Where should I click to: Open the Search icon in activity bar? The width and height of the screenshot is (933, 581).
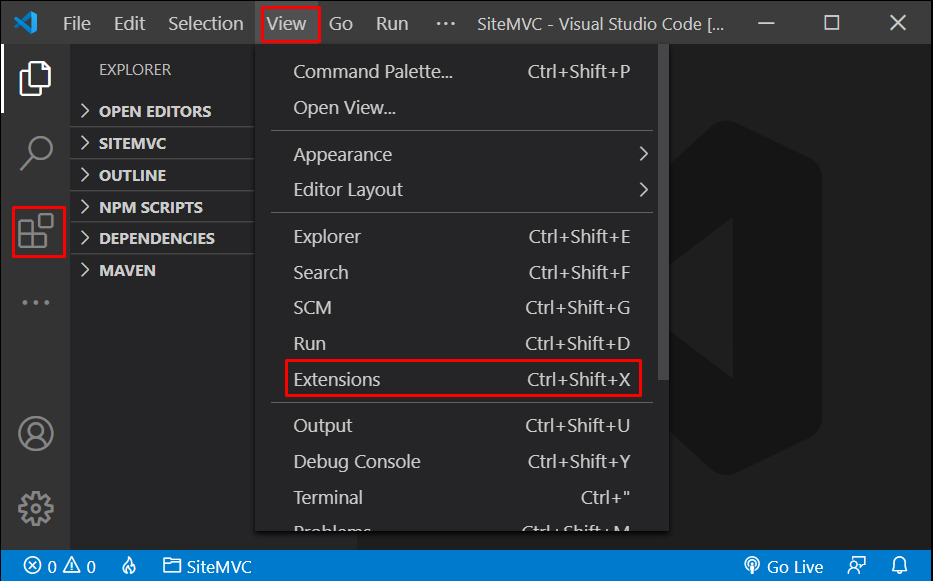(36, 153)
